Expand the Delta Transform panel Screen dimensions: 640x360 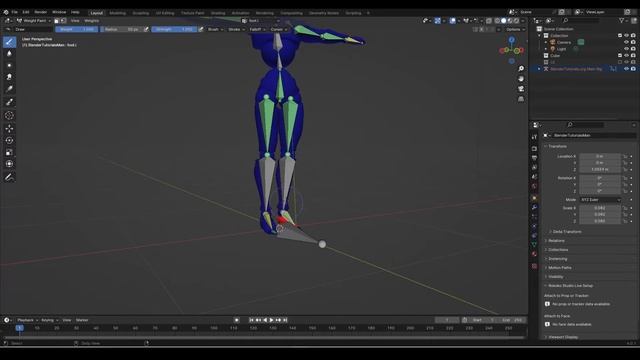click(567, 231)
